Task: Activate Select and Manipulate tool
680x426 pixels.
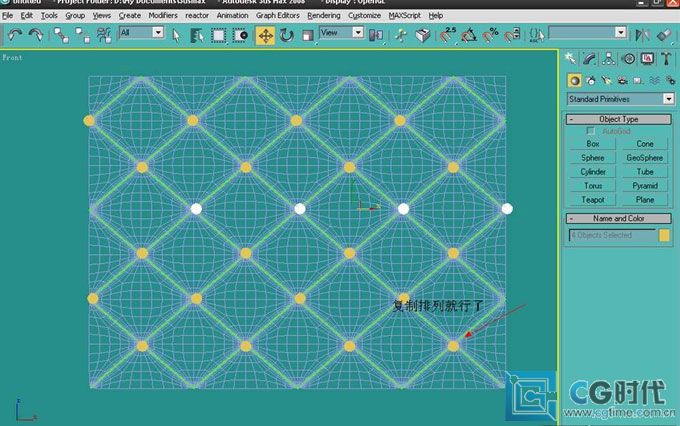Action: click(x=401, y=35)
